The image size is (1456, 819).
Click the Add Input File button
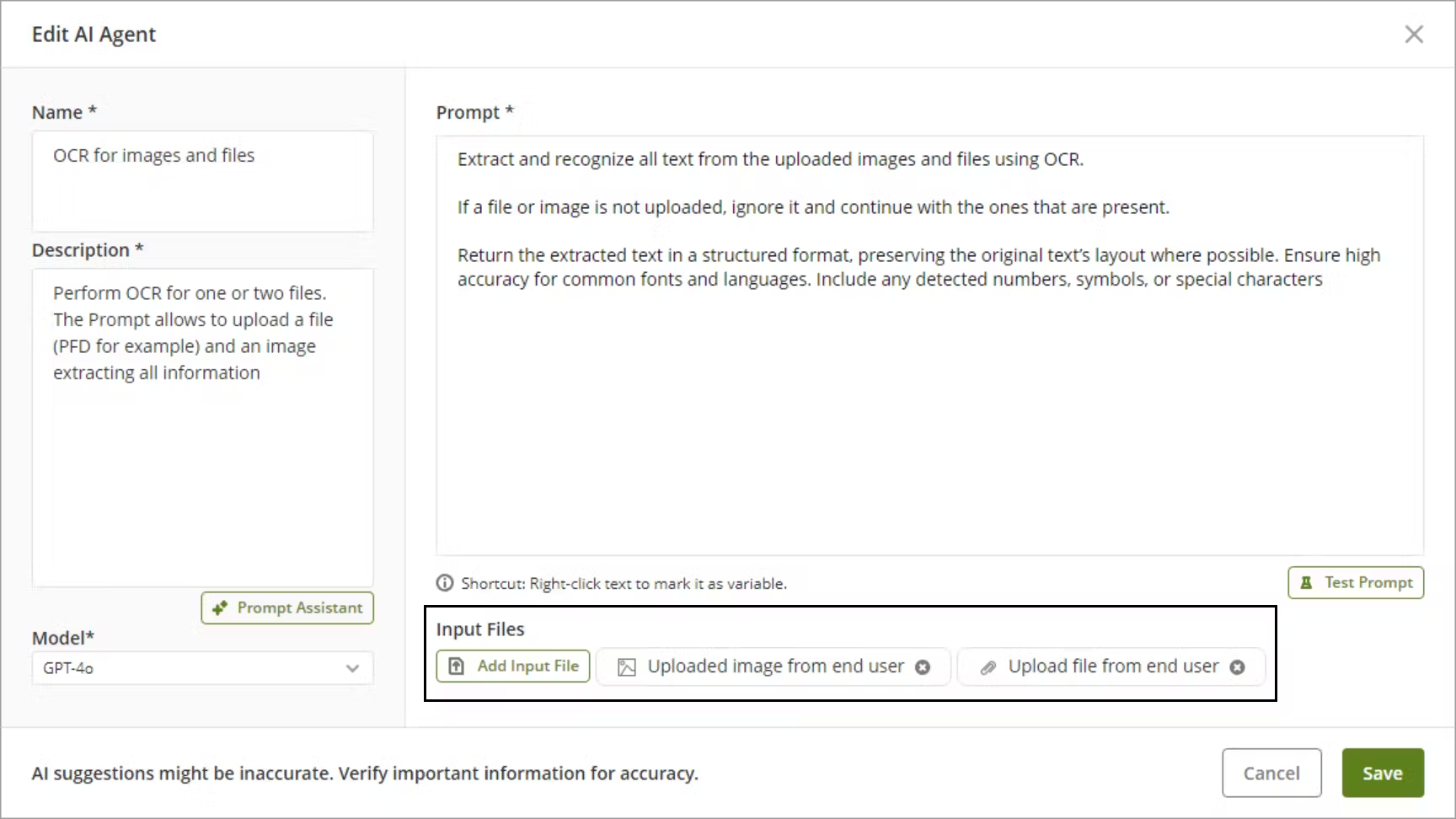tap(513, 666)
